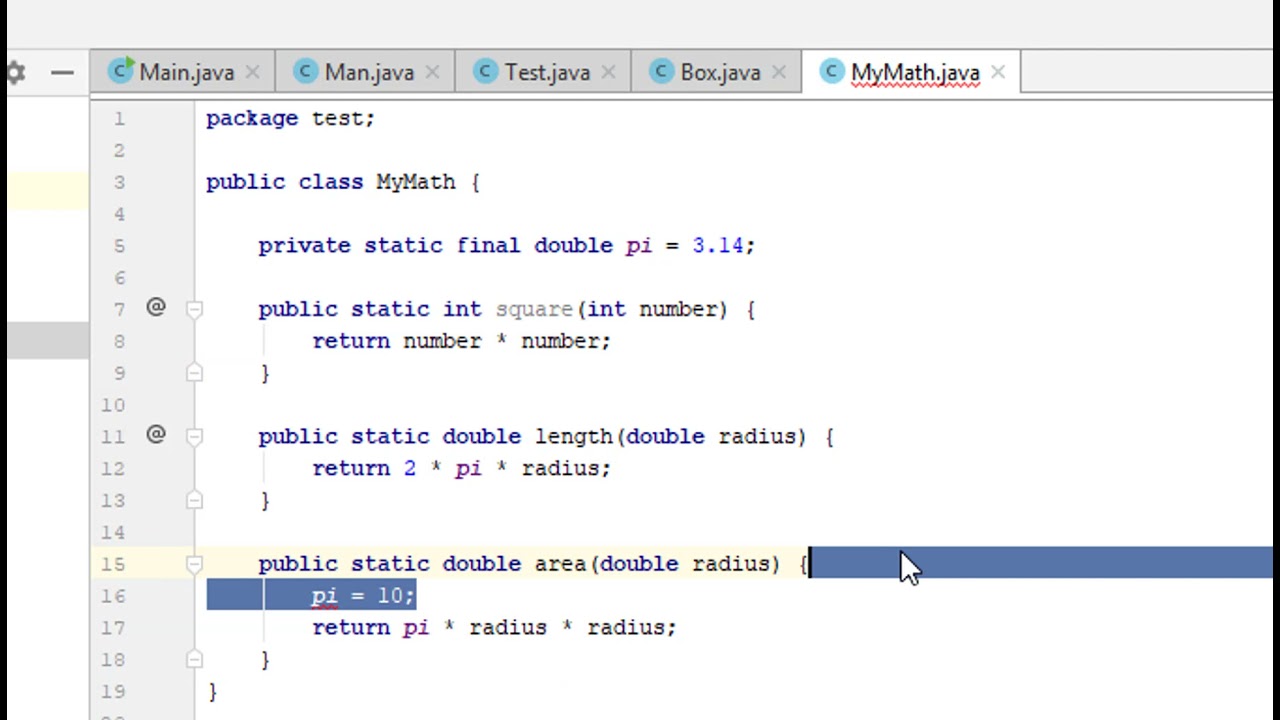This screenshot has height=720, width=1280.
Task: Collapse the square method at line 7
Action: pyautogui.click(x=195, y=309)
